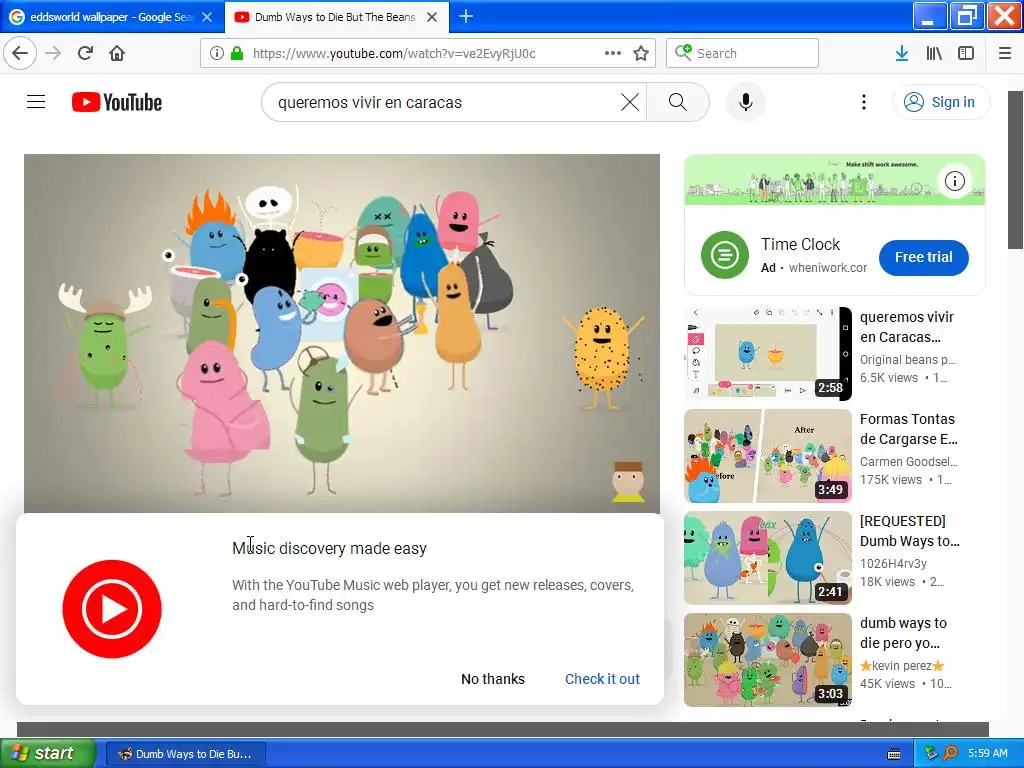Toggle the Firefox sidebar icon

click(x=966, y=53)
